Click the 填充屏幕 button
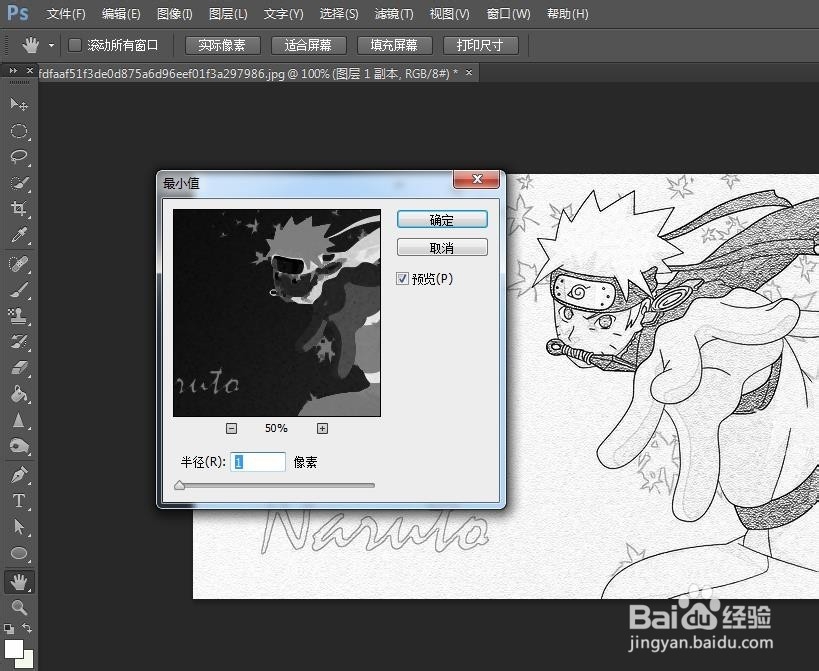Screen dimensions: 819x671 (x=394, y=45)
